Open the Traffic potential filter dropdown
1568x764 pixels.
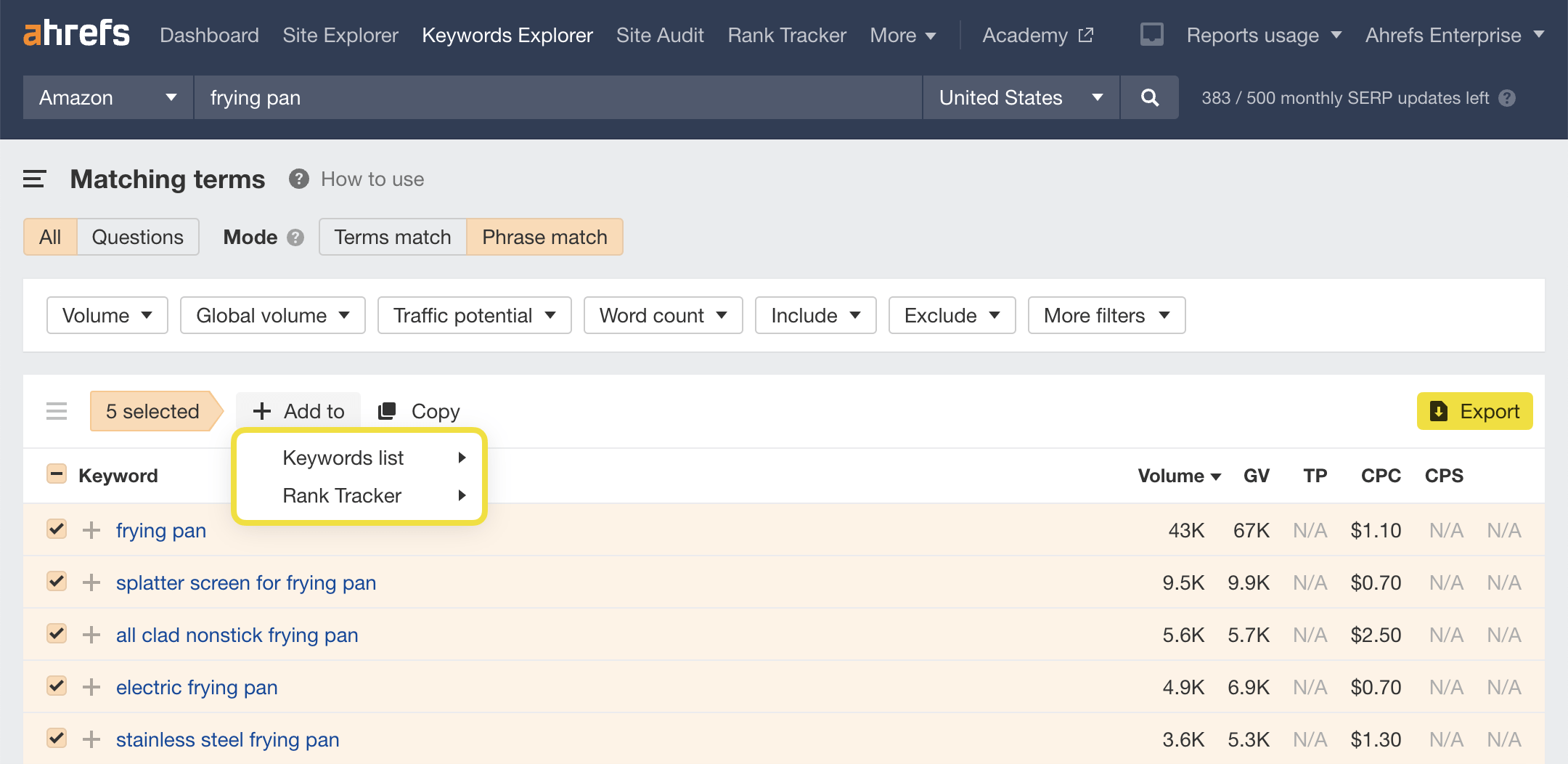474,315
